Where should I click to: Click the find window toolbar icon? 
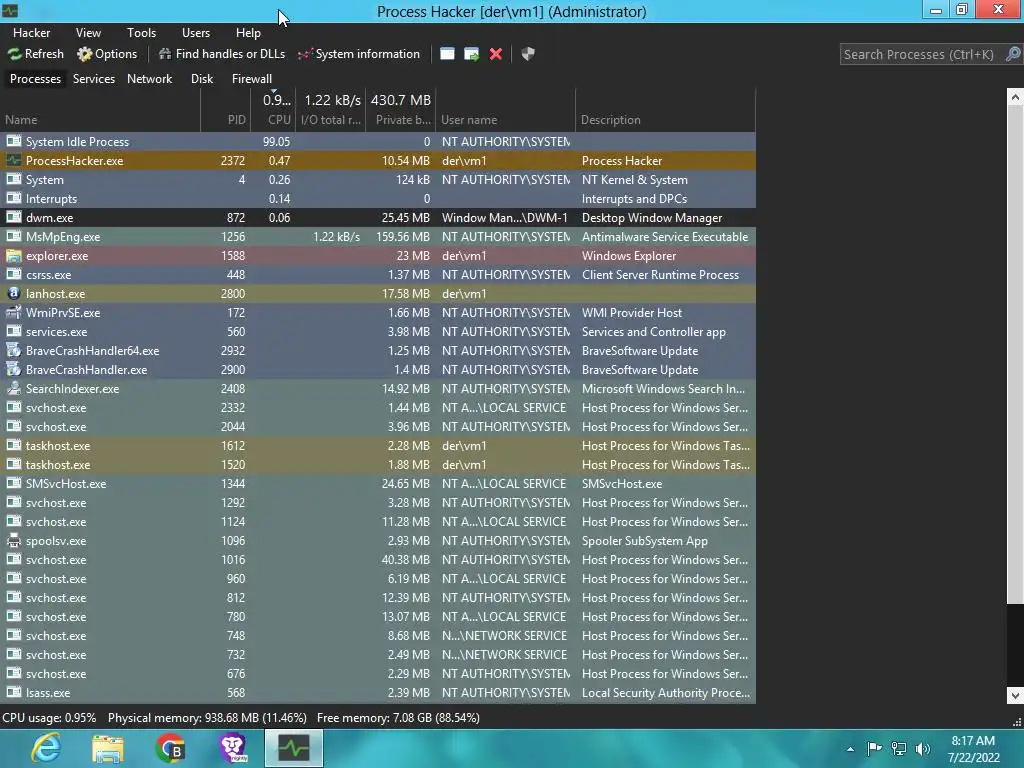(447, 54)
